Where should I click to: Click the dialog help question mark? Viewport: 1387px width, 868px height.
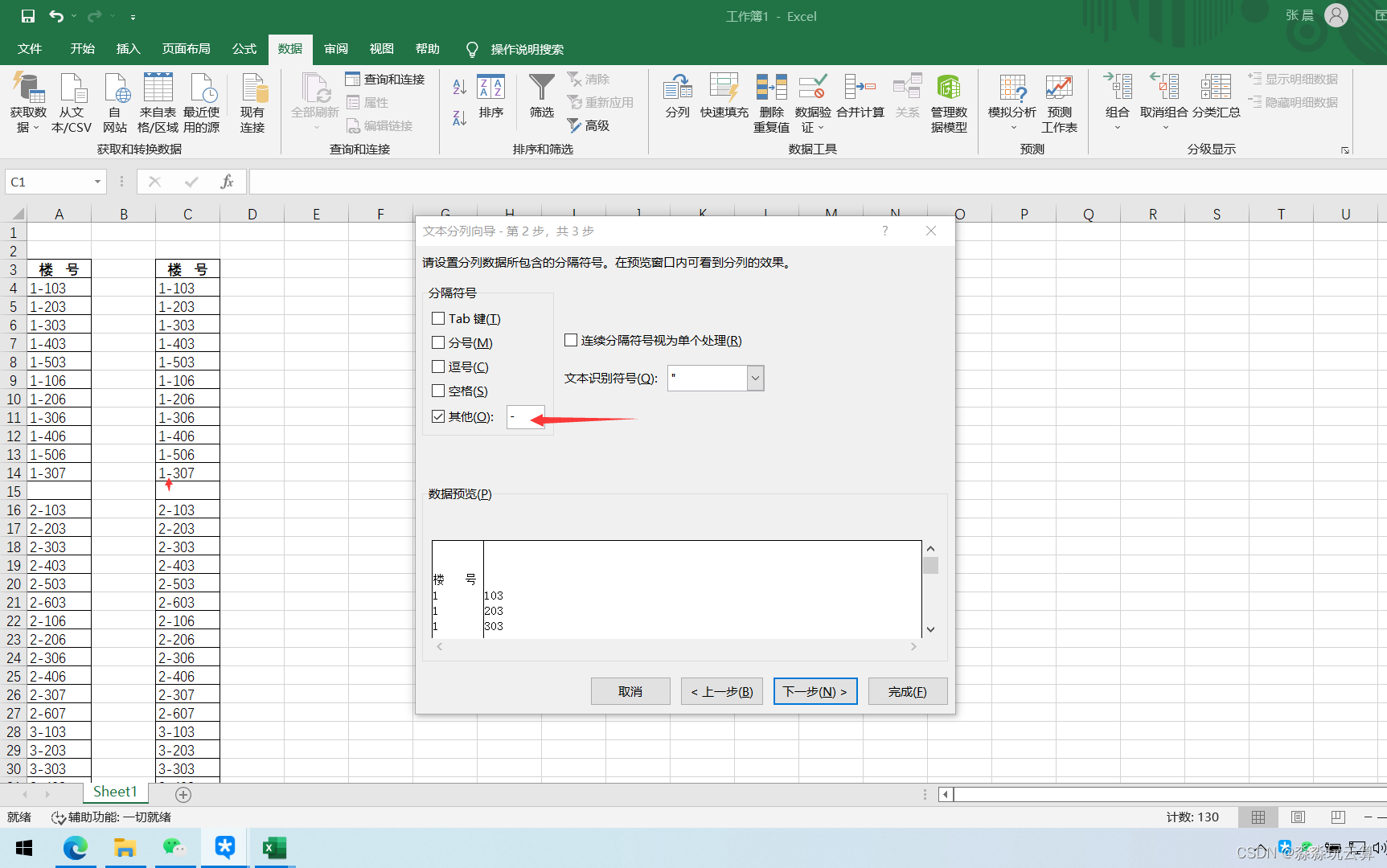point(885,231)
